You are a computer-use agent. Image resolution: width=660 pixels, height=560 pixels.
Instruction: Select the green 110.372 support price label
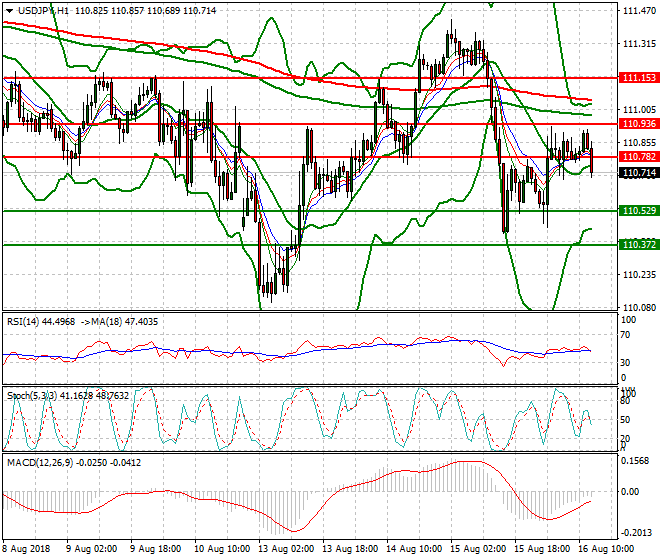pos(639,245)
